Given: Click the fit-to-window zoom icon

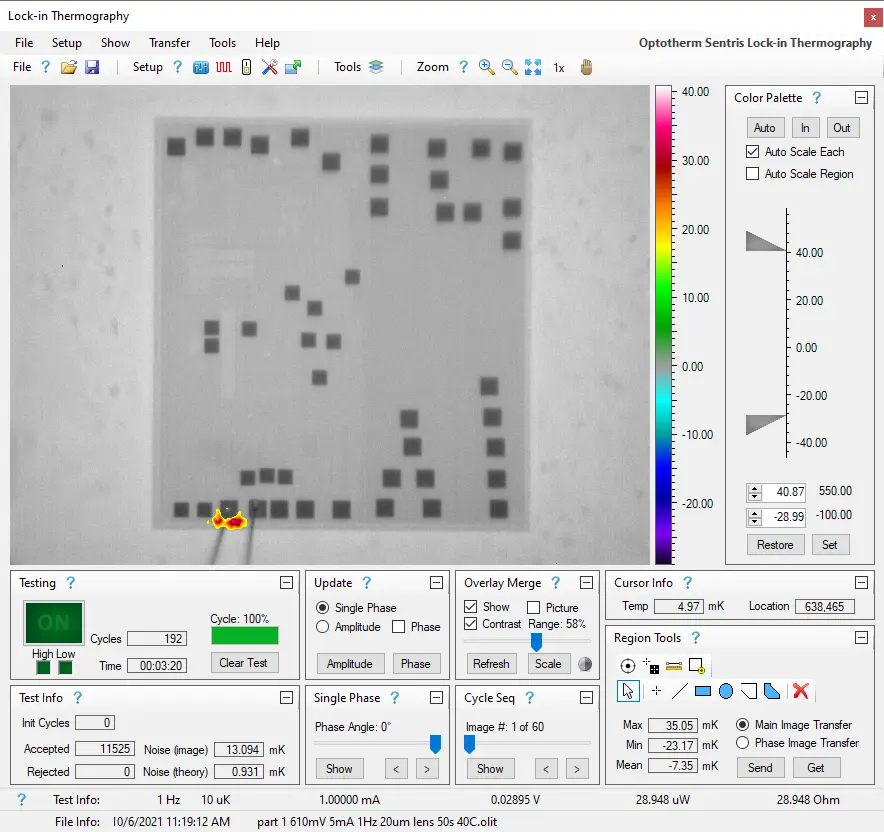Looking at the screenshot, I should point(533,68).
